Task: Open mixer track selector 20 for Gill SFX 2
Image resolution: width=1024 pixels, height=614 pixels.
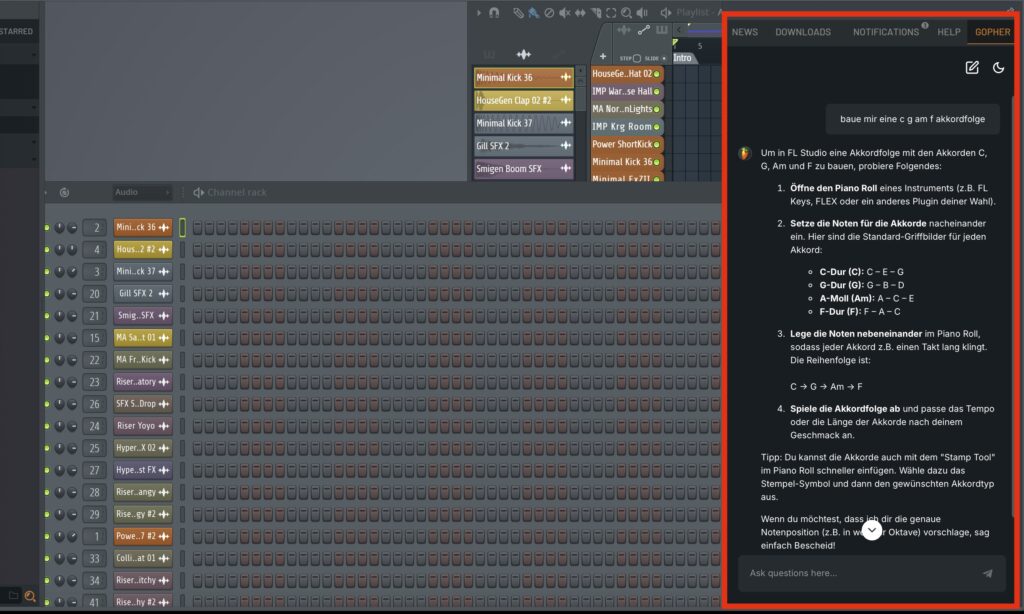Action: click(x=95, y=294)
